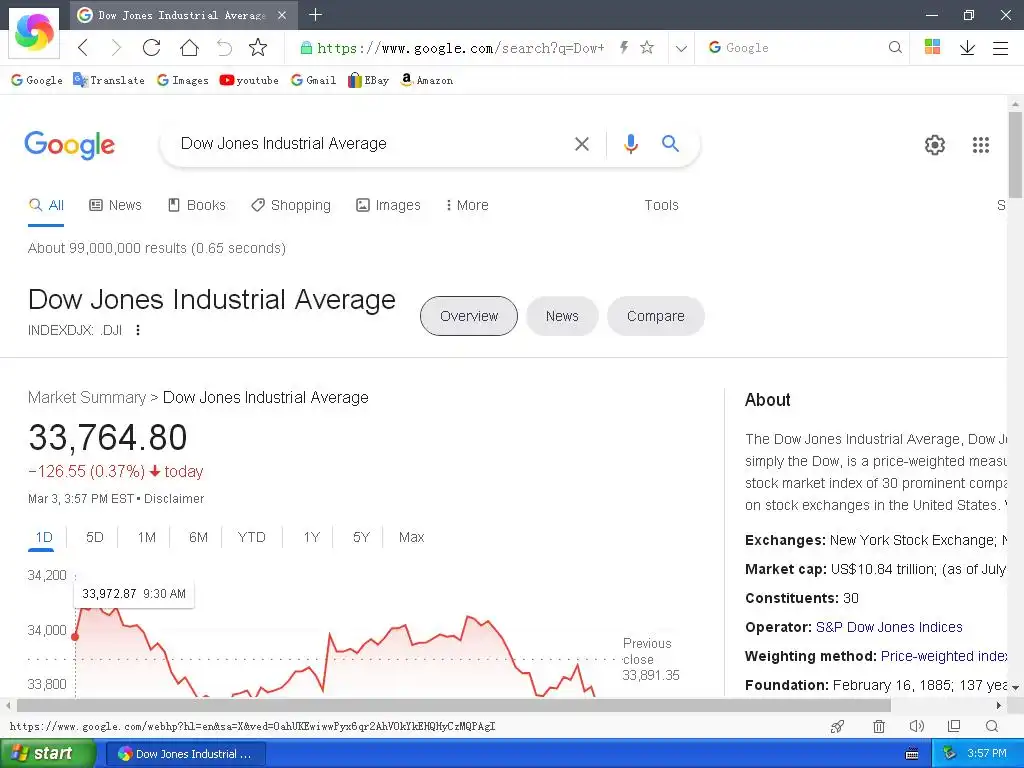Image resolution: width=1024 pixels, height=768 pixels.
Task: Click the lightning bolt speed mode icon
Action: pos(624,47)
